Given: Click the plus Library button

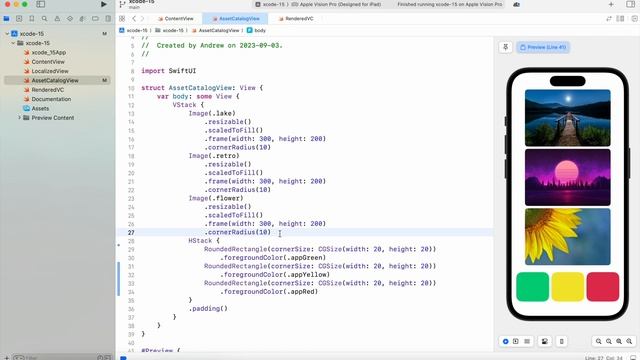Looking at the screenshot, I should (x=611, y=4).
